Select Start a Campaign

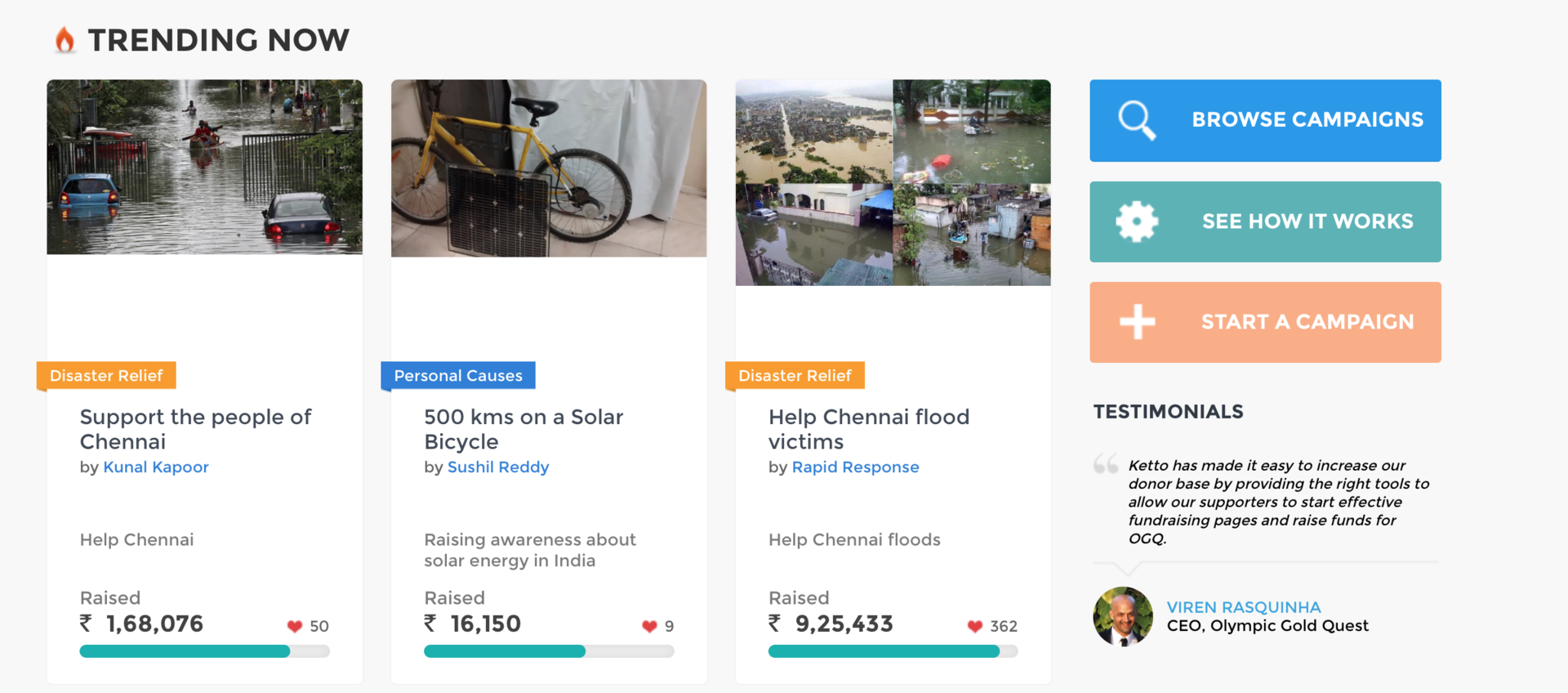click(1264, 321)
